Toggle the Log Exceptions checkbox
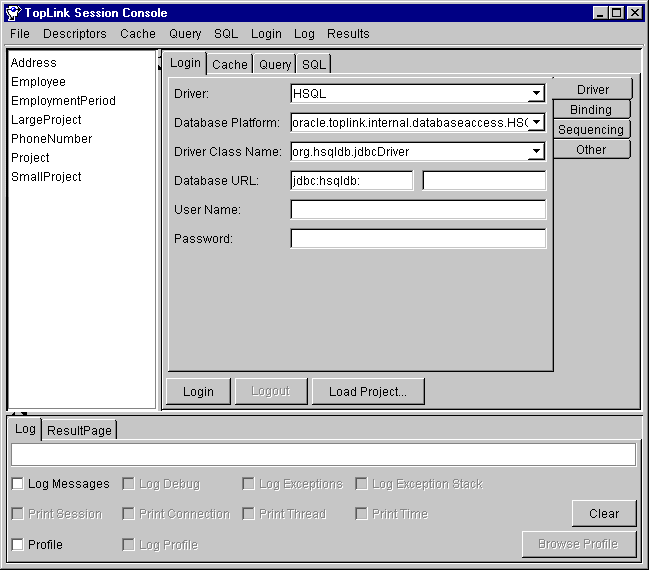This screenshot has width=649, height=570. tap(248, 483)
